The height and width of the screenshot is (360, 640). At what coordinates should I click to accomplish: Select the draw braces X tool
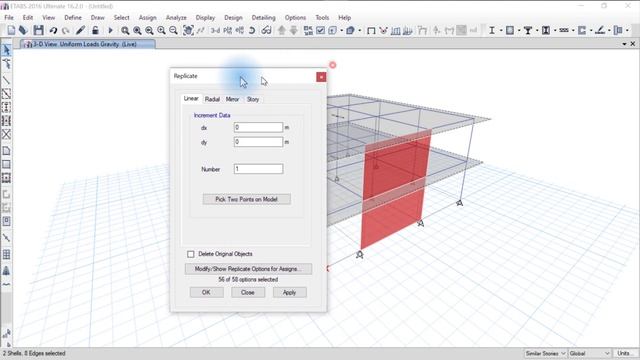pos(7,134)
